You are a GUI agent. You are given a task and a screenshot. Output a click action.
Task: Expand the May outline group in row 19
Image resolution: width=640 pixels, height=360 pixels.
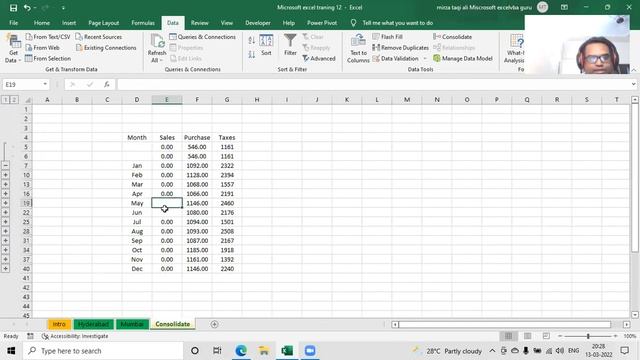[x=5, y=203]
